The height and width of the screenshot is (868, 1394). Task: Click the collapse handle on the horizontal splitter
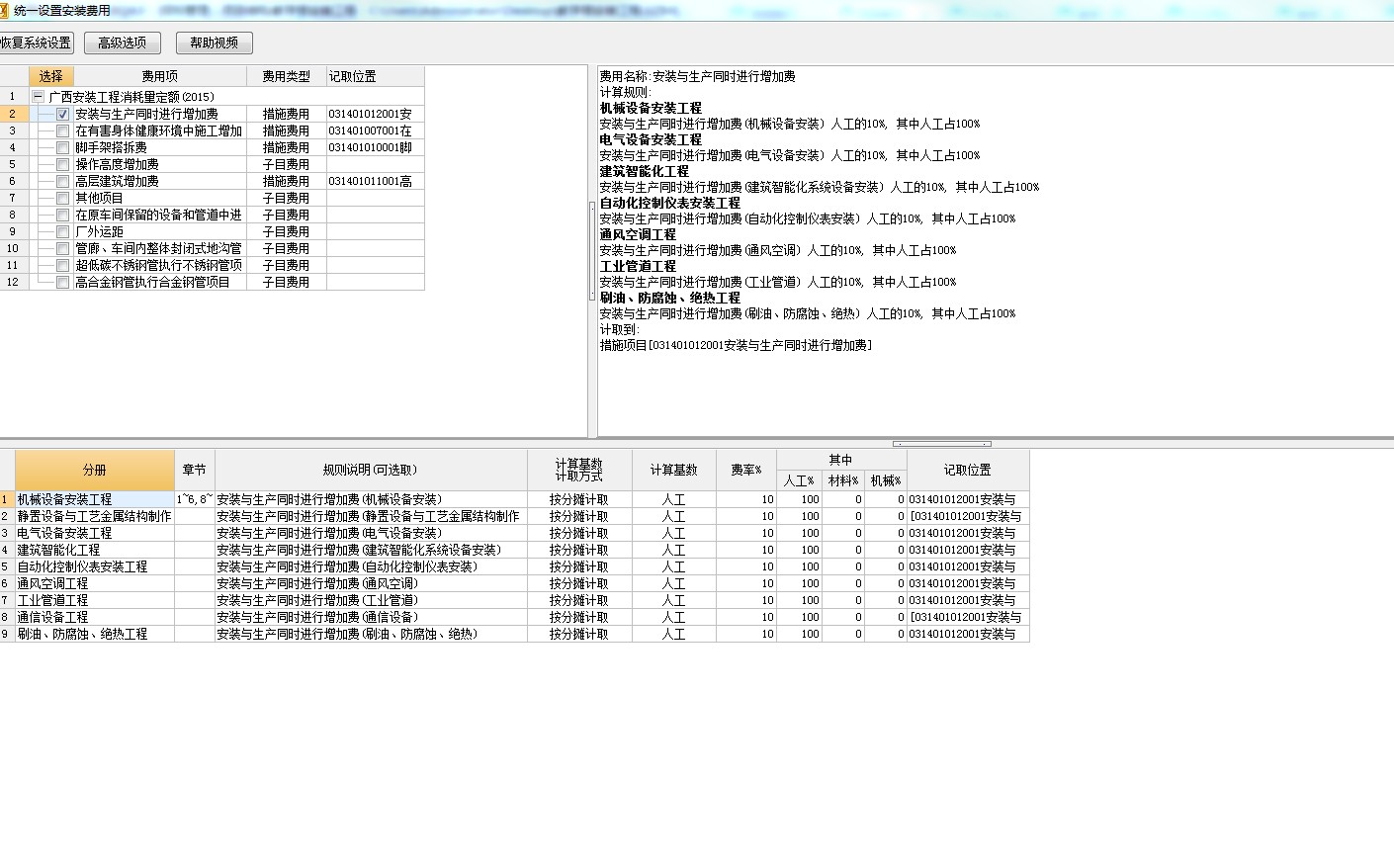coord(941,444)
